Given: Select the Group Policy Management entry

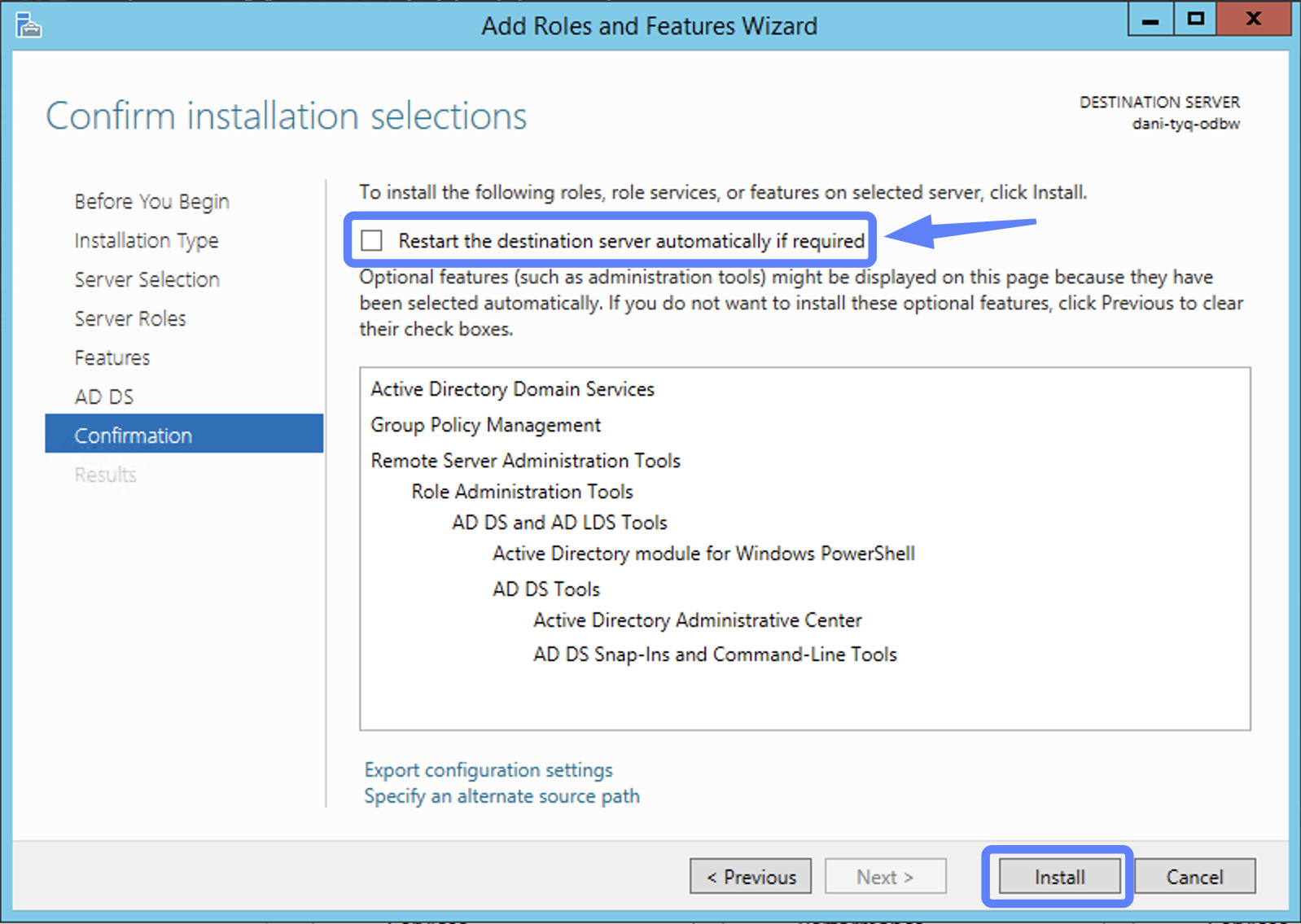Looking at the screenshot, I should 485,425.
